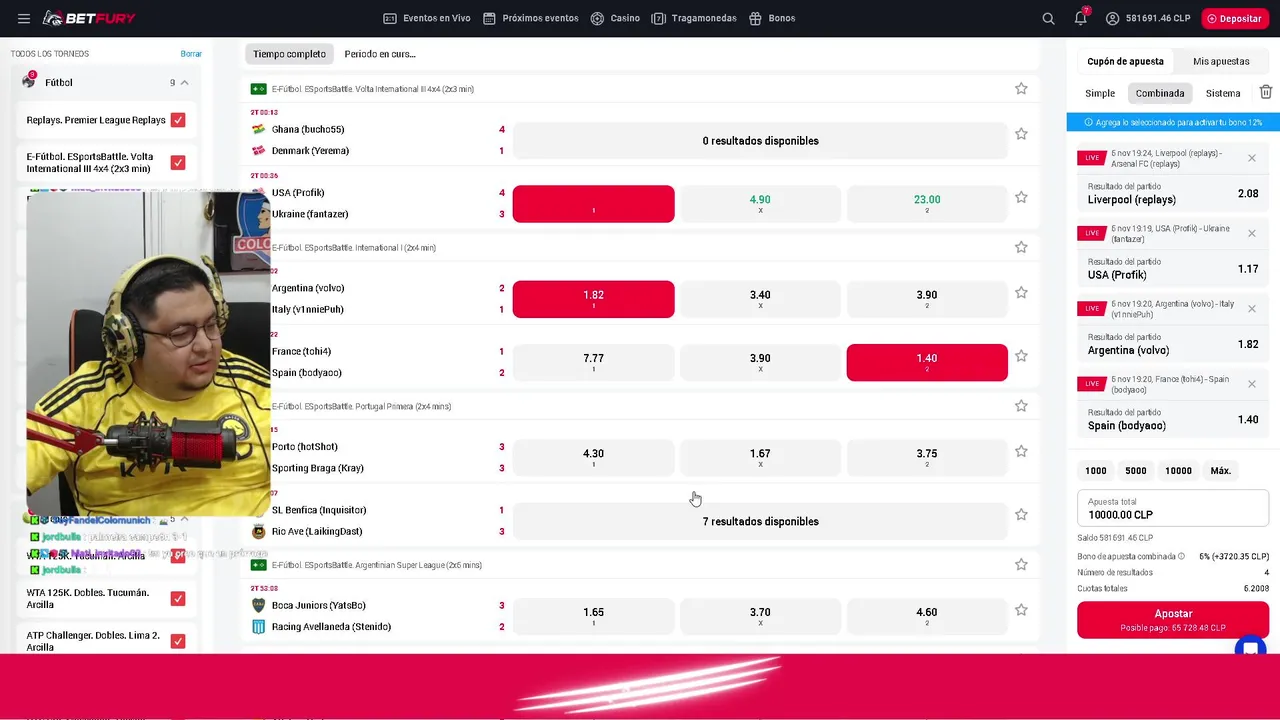The width and height of the screenshot is (1280, 720).
Task: Go to Casino section
Action: point(615,18)
